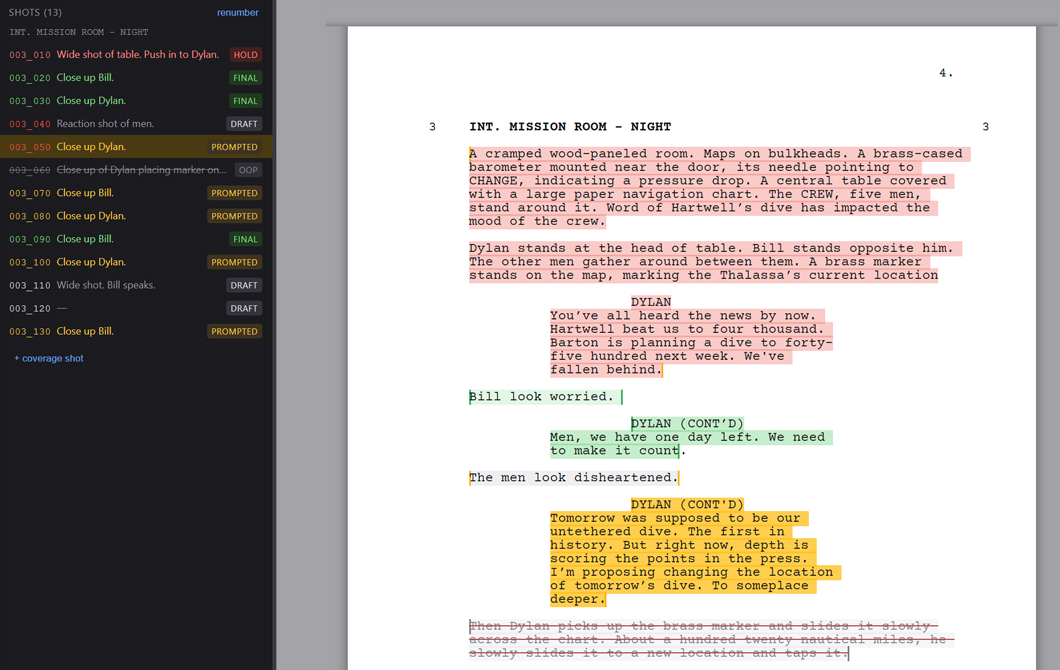Select highlighted shot 003_050 Close up Dylan
This screenshot has height=670, width=1060.
(135, 147)
